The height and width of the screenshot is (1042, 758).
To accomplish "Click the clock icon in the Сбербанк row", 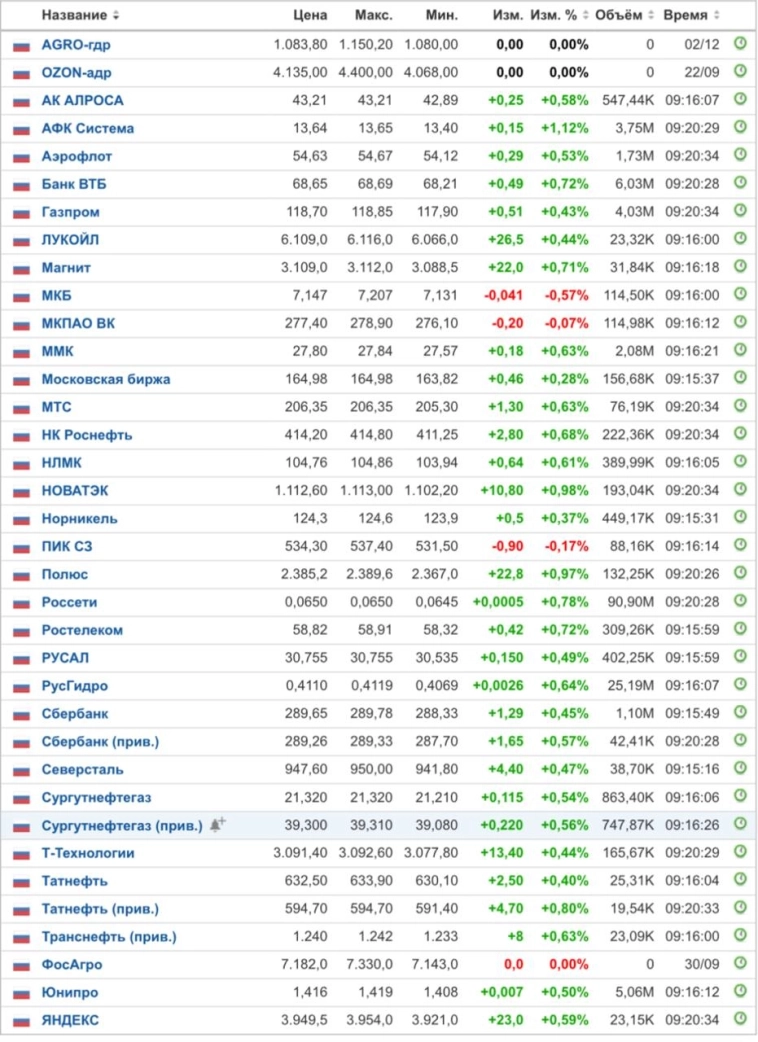I will pos(740,713).
